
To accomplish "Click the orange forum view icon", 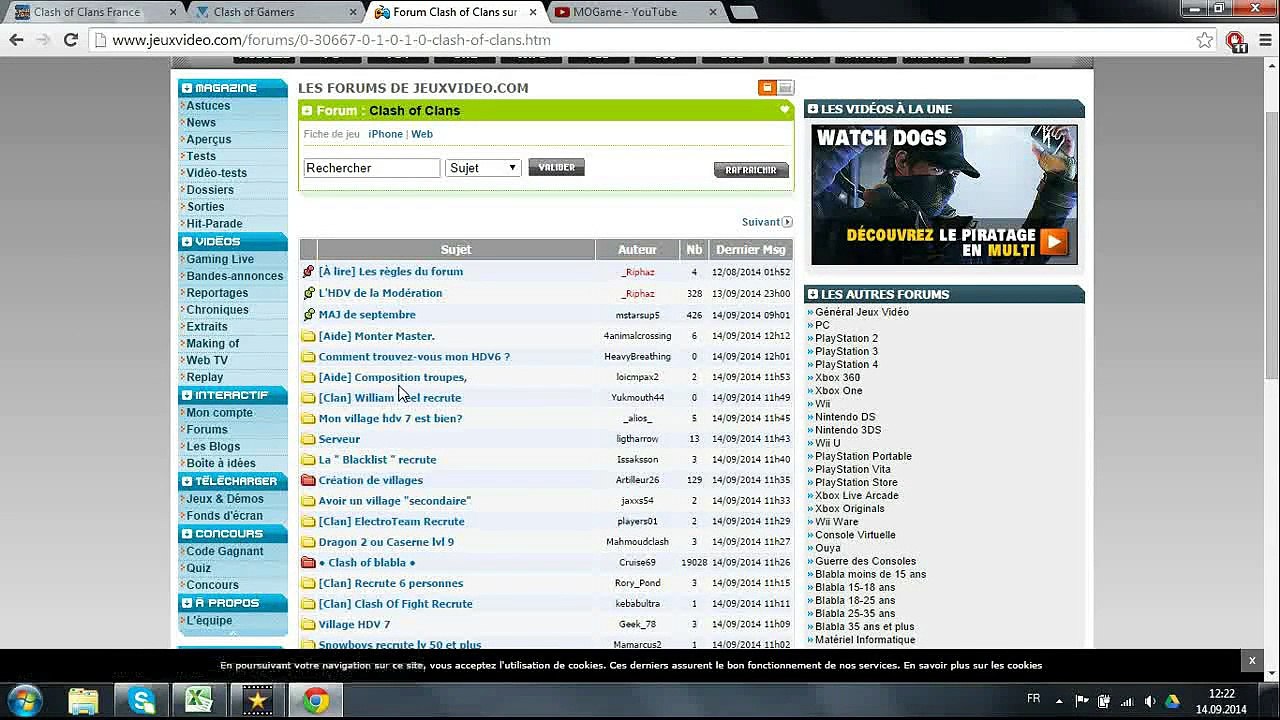I will click(x=767, y=88).
